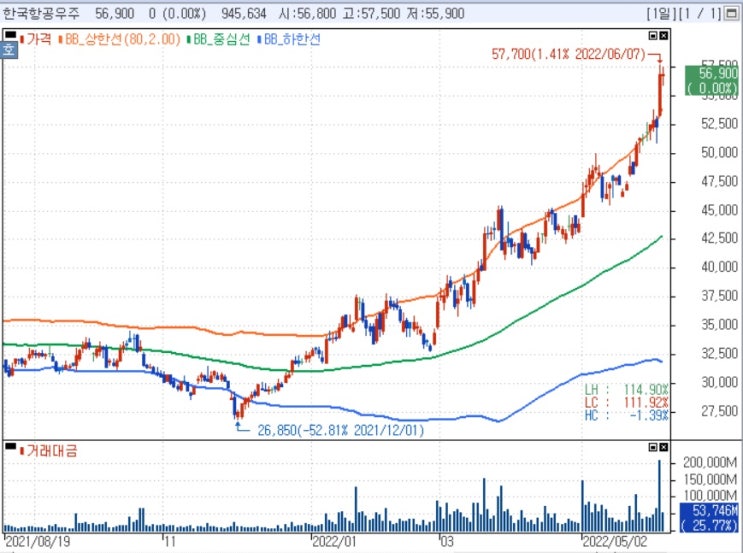The width and height of the screenshot is (743, 553).
Task: Click the 52,500 price axis label
Action: (719, 124)
